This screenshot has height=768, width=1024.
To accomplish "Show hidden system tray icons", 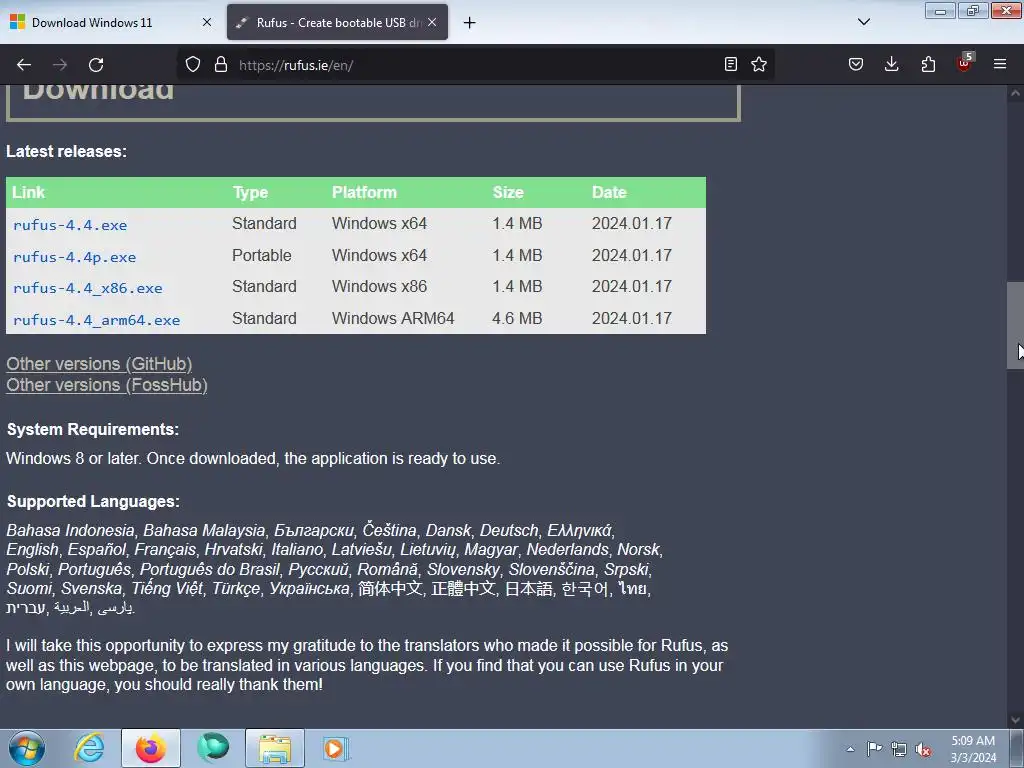I will [850, 749].
